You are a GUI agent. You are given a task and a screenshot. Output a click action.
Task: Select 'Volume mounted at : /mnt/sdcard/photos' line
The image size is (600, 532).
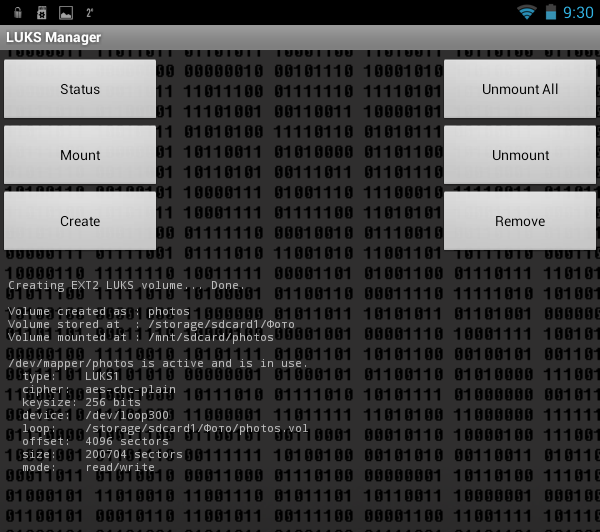pyautogui.click(x=141, y=338)
